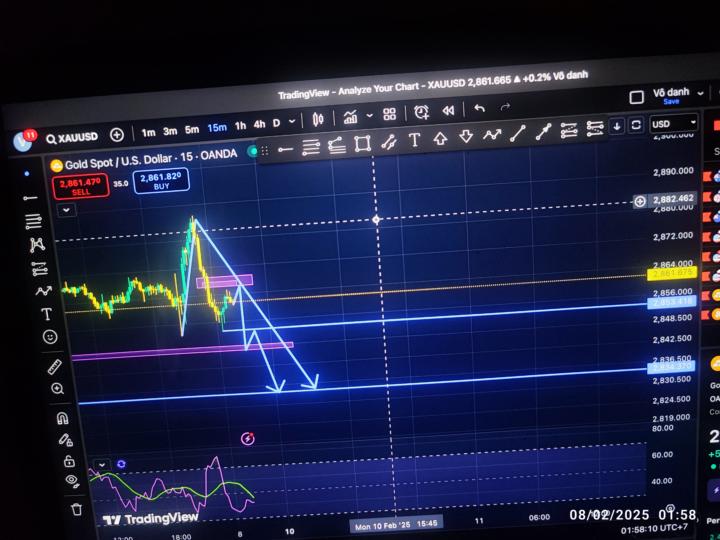Select the info line favorite tool
This screenshot has height=540, width=720.
click(543, 131)
